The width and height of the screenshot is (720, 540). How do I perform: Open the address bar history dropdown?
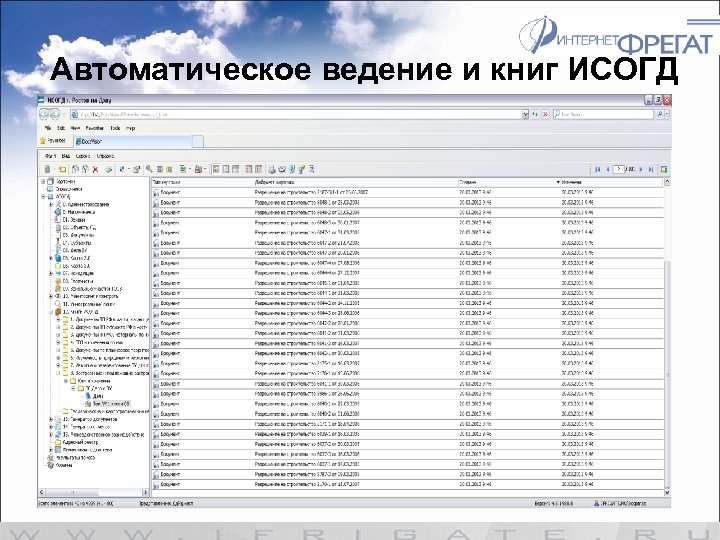[x=526, y=114]
